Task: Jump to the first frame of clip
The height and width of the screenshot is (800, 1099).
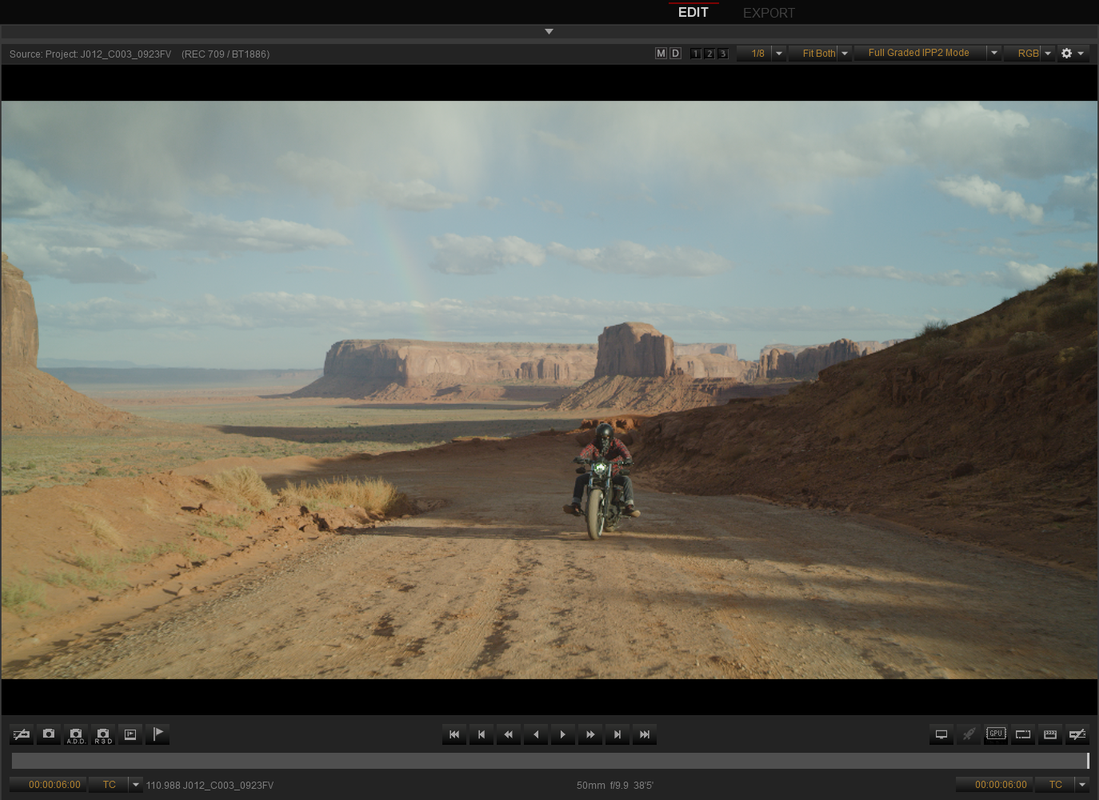Action: [454, 734]
